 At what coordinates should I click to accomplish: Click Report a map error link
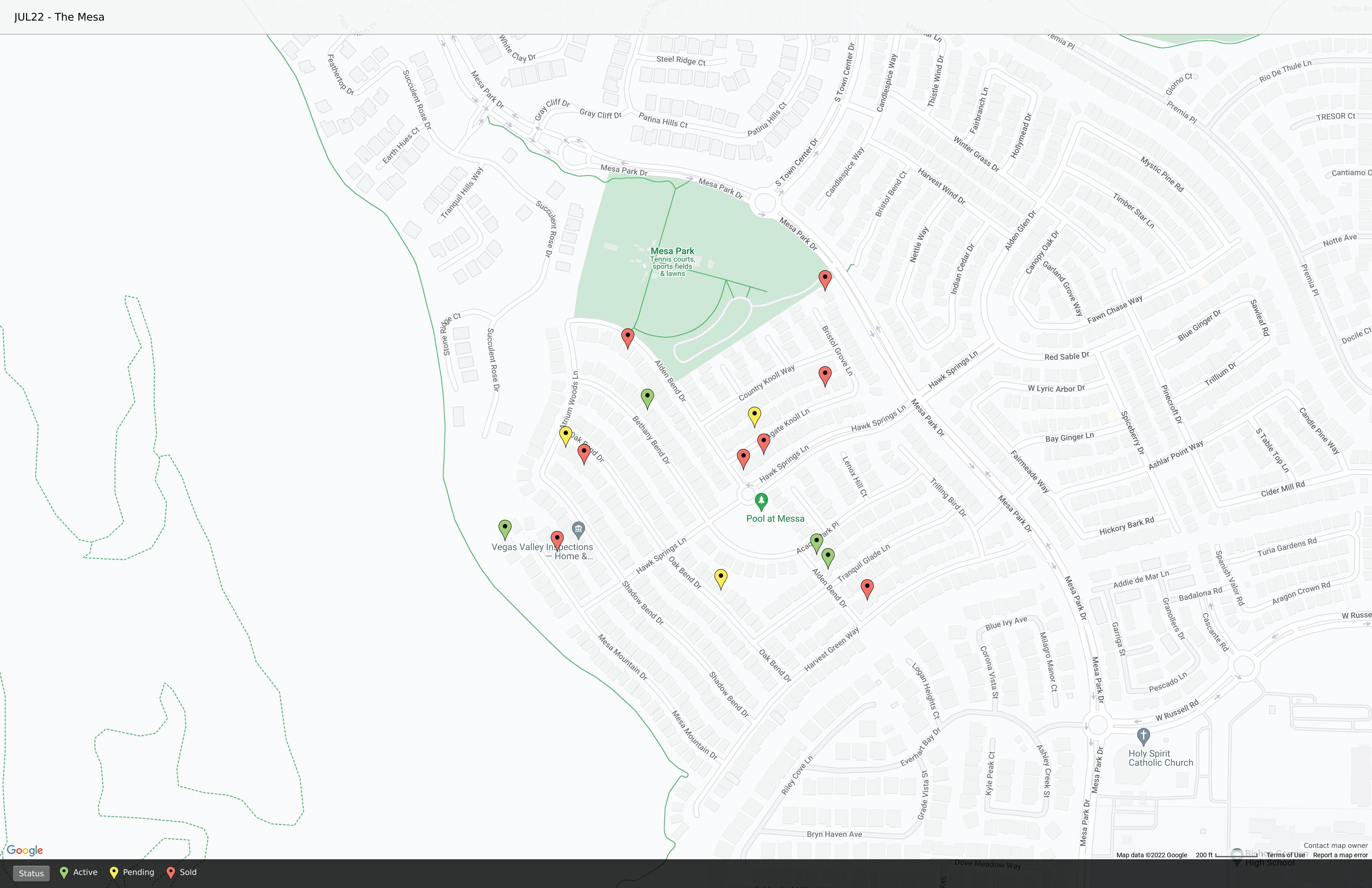[1340, 855]
